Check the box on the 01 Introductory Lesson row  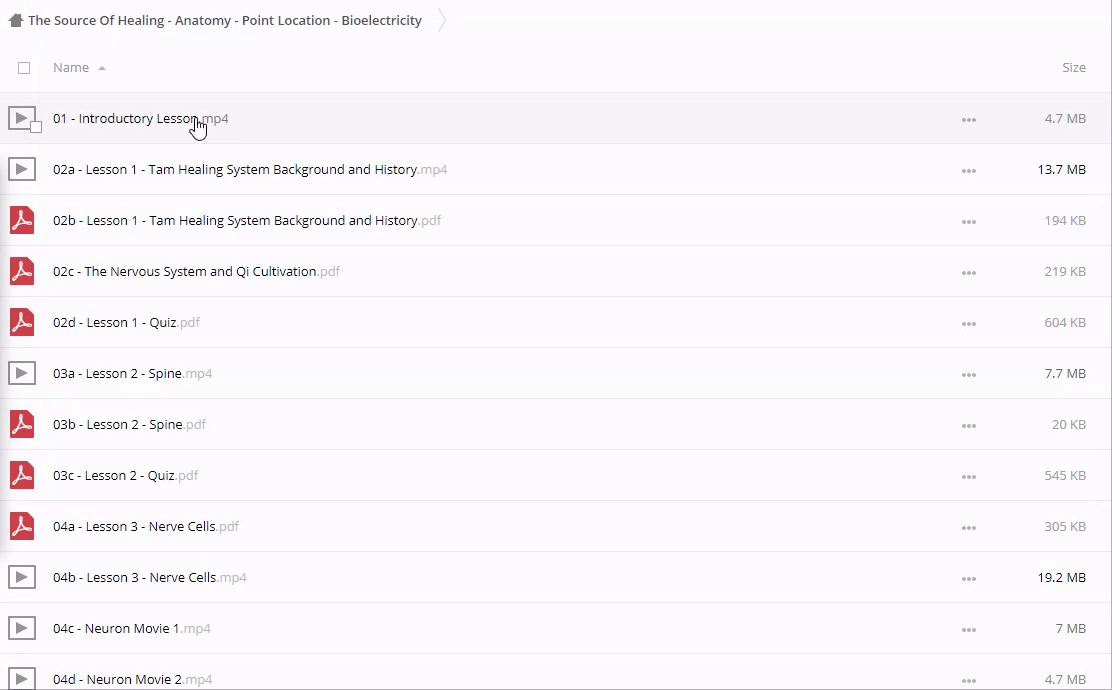[36, 127]
